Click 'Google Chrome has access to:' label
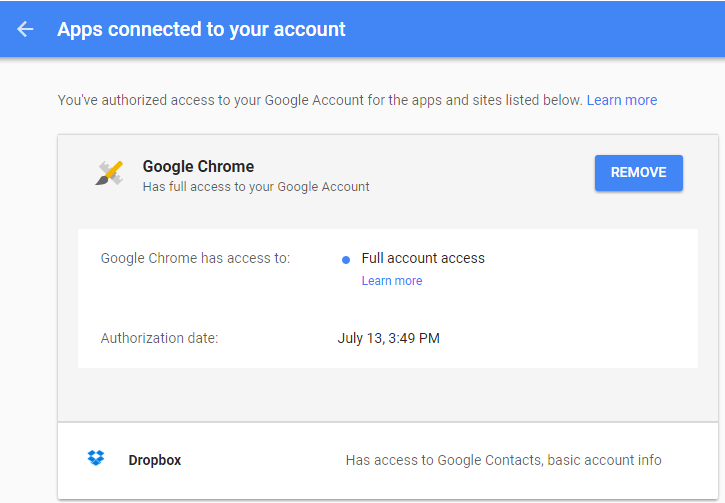 click(195, 258)
